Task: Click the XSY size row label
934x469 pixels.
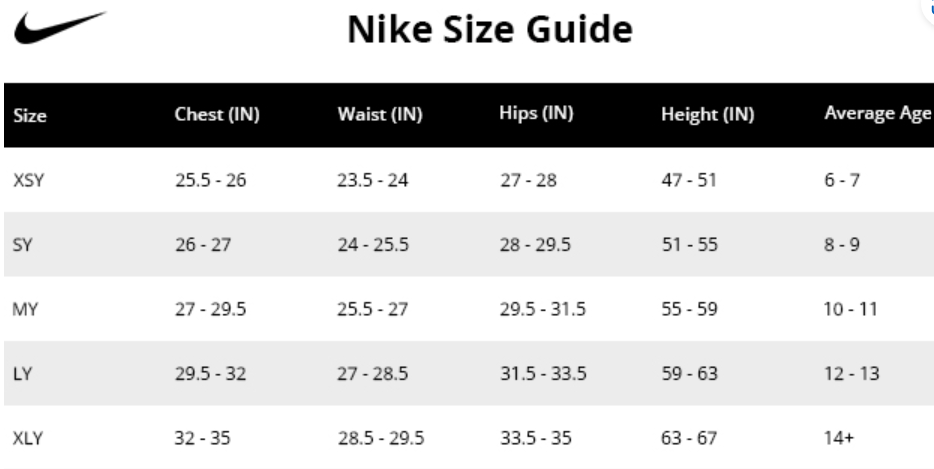Action: (29, 180)
